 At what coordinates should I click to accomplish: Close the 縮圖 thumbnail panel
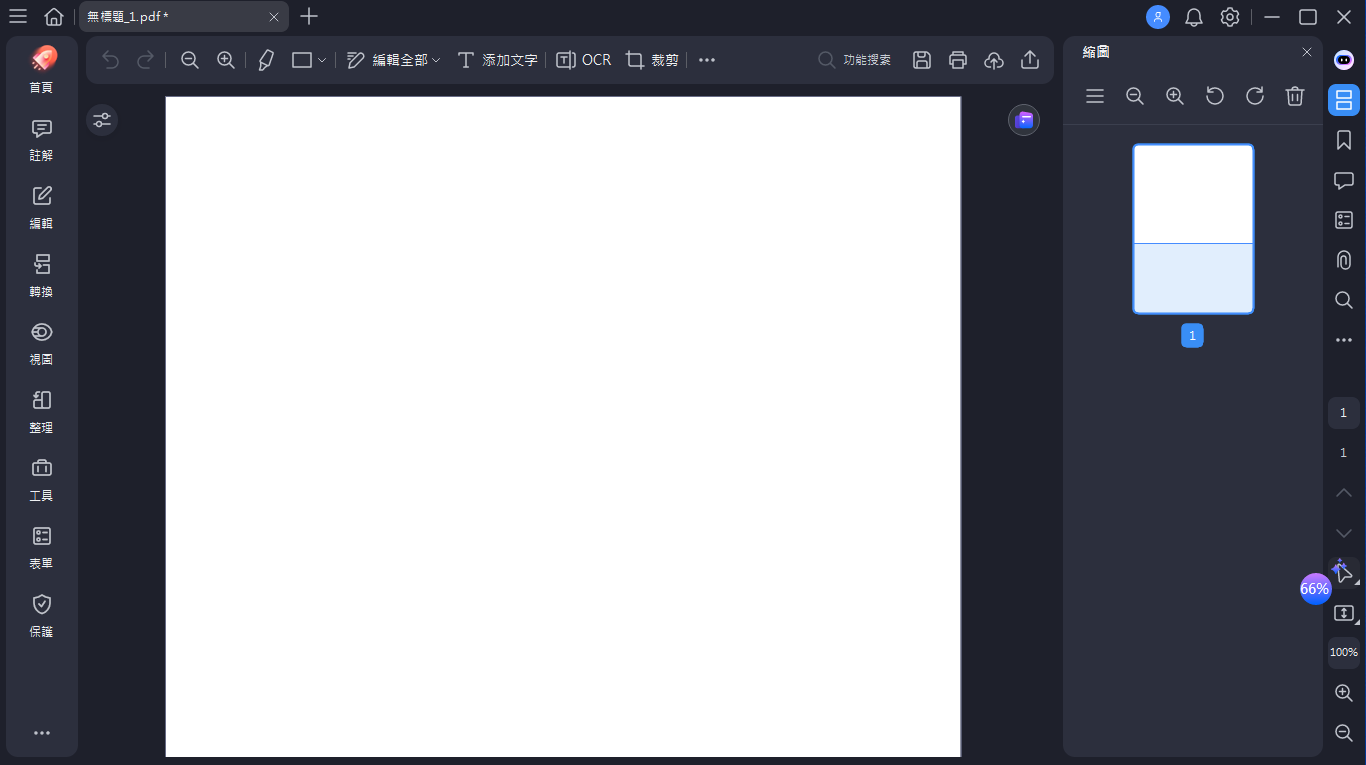1307,52
